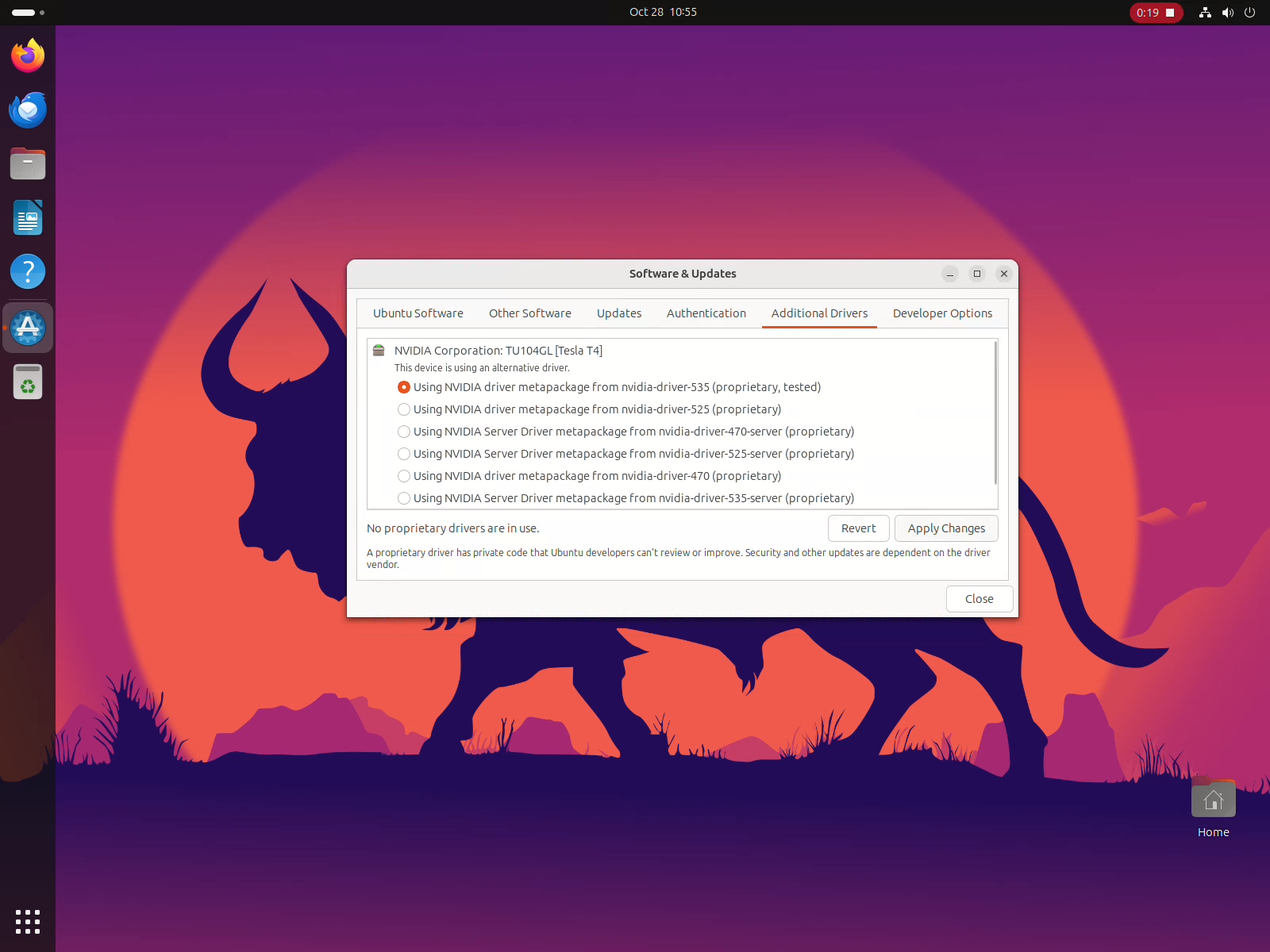Click 'This device is using an alternative driver' text
This screenshot has height=952, width=1270.
(482, 368)
